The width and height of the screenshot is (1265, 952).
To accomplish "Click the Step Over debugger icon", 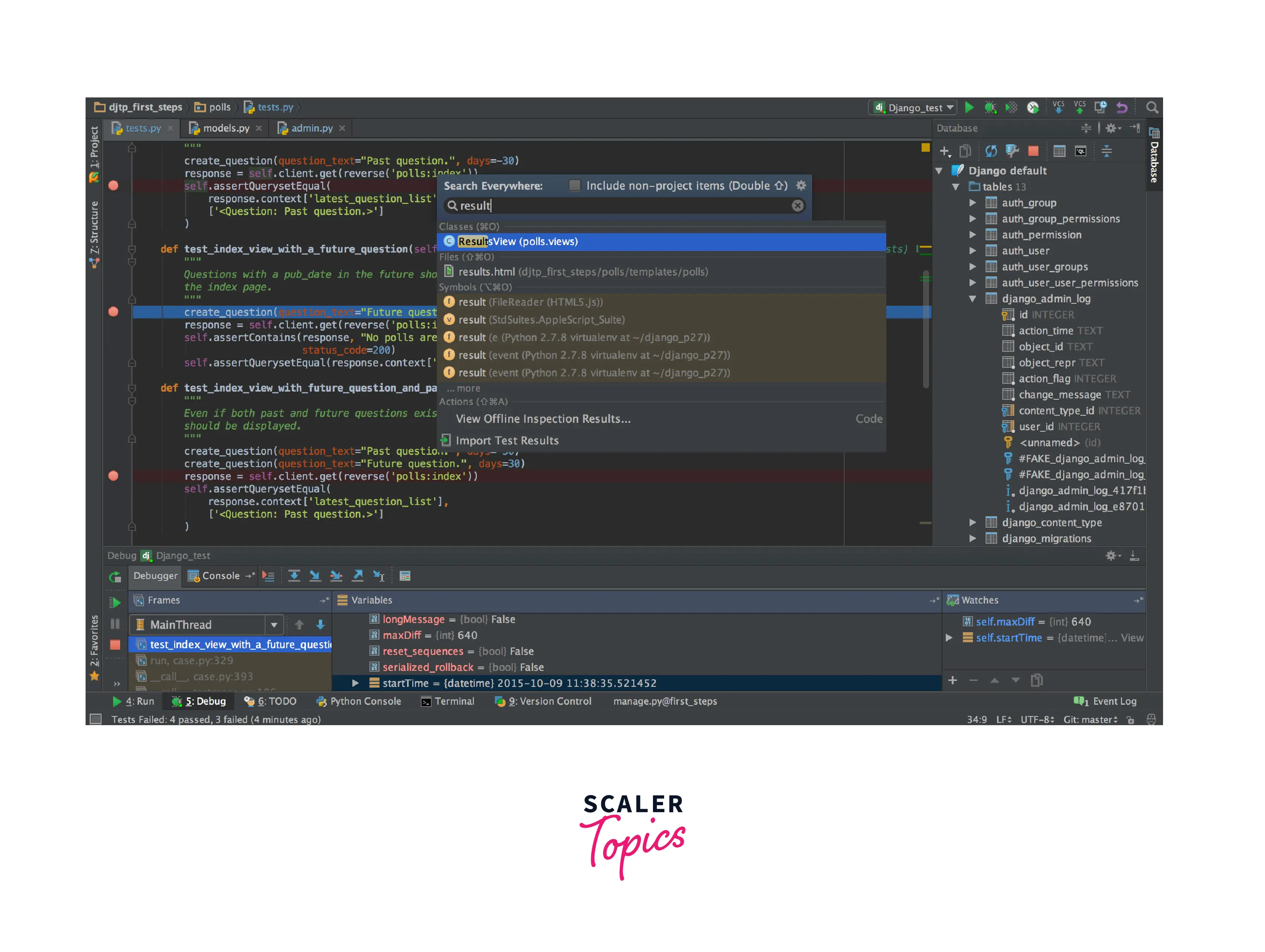I will pos(294,576).
